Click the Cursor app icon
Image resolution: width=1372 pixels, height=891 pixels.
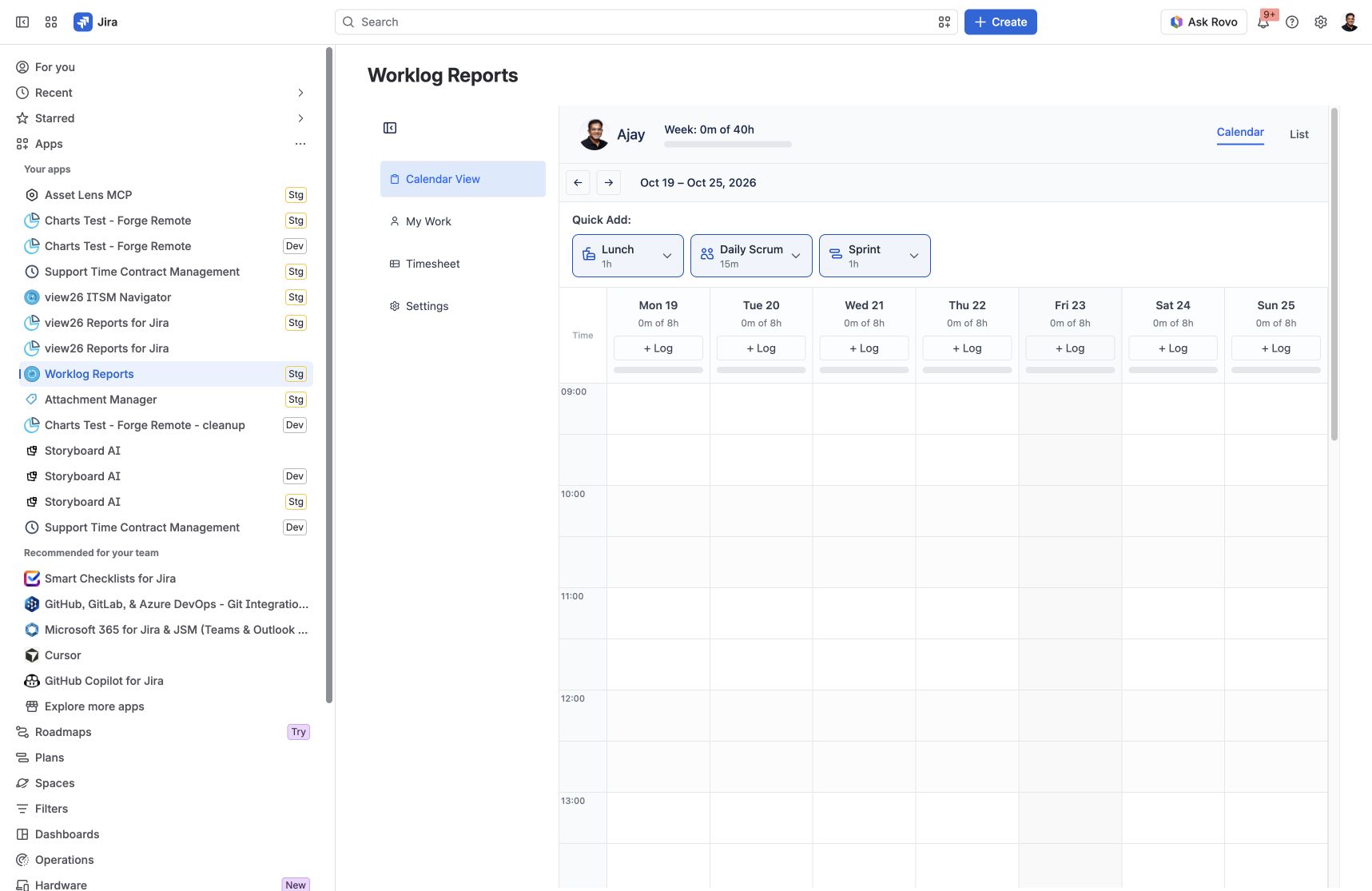click(32, 655)
